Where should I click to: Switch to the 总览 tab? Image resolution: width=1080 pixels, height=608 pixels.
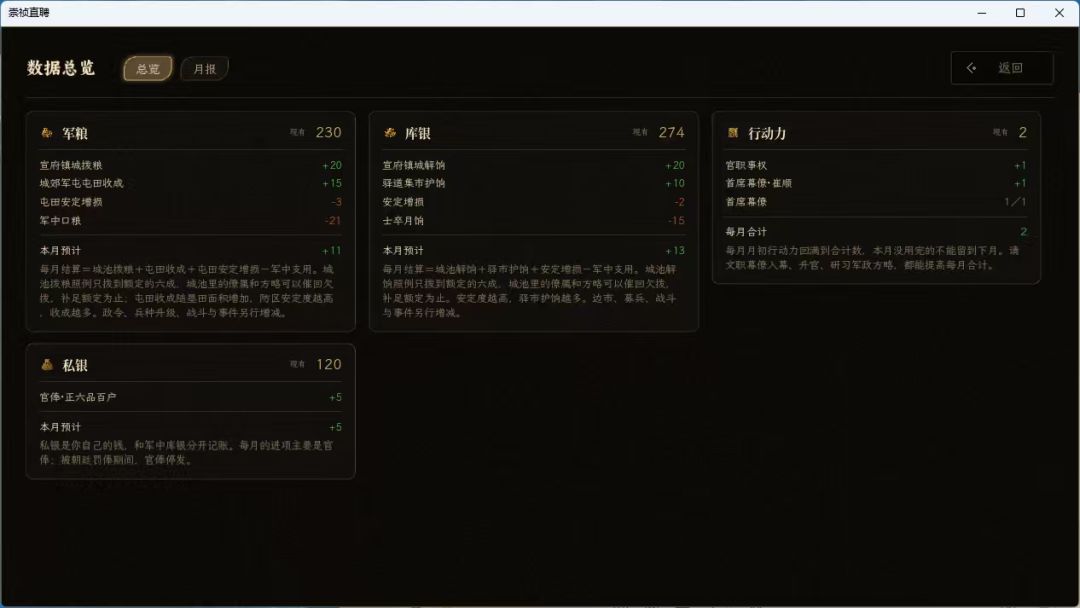click(x=148, y=69)
